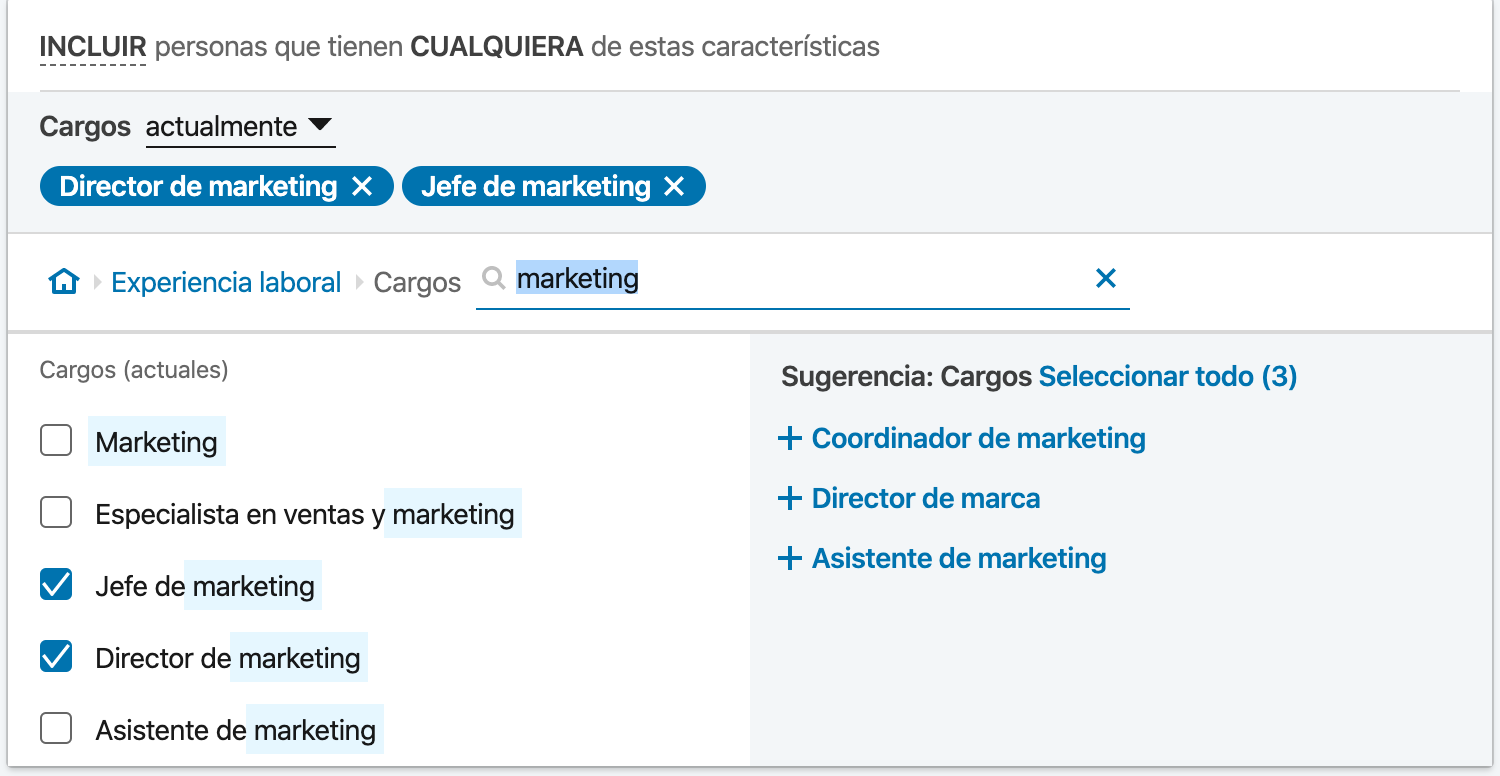Clear the search with the X icon
Screen dimensions: 1500x776
point(1106,279)
